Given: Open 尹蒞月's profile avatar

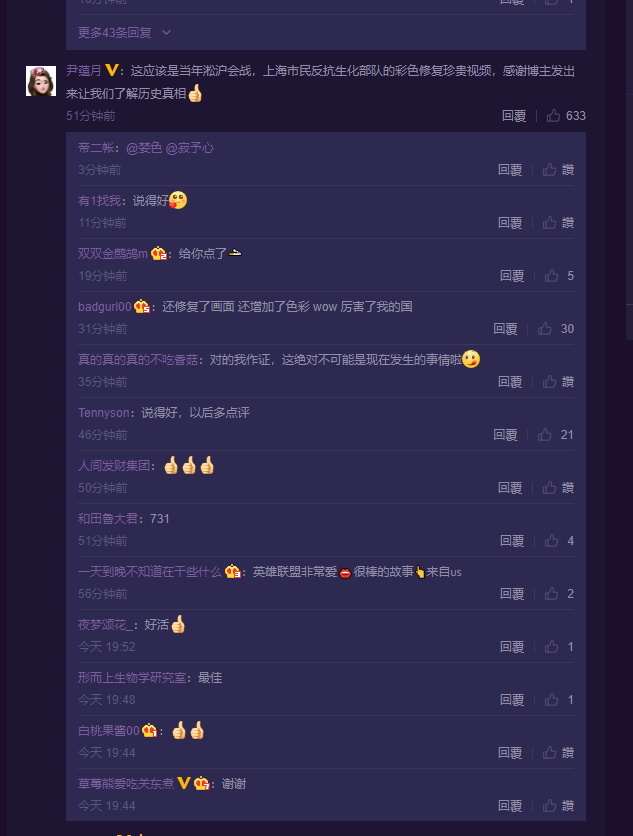Looking at the screenshot, I should coord(41,81).
